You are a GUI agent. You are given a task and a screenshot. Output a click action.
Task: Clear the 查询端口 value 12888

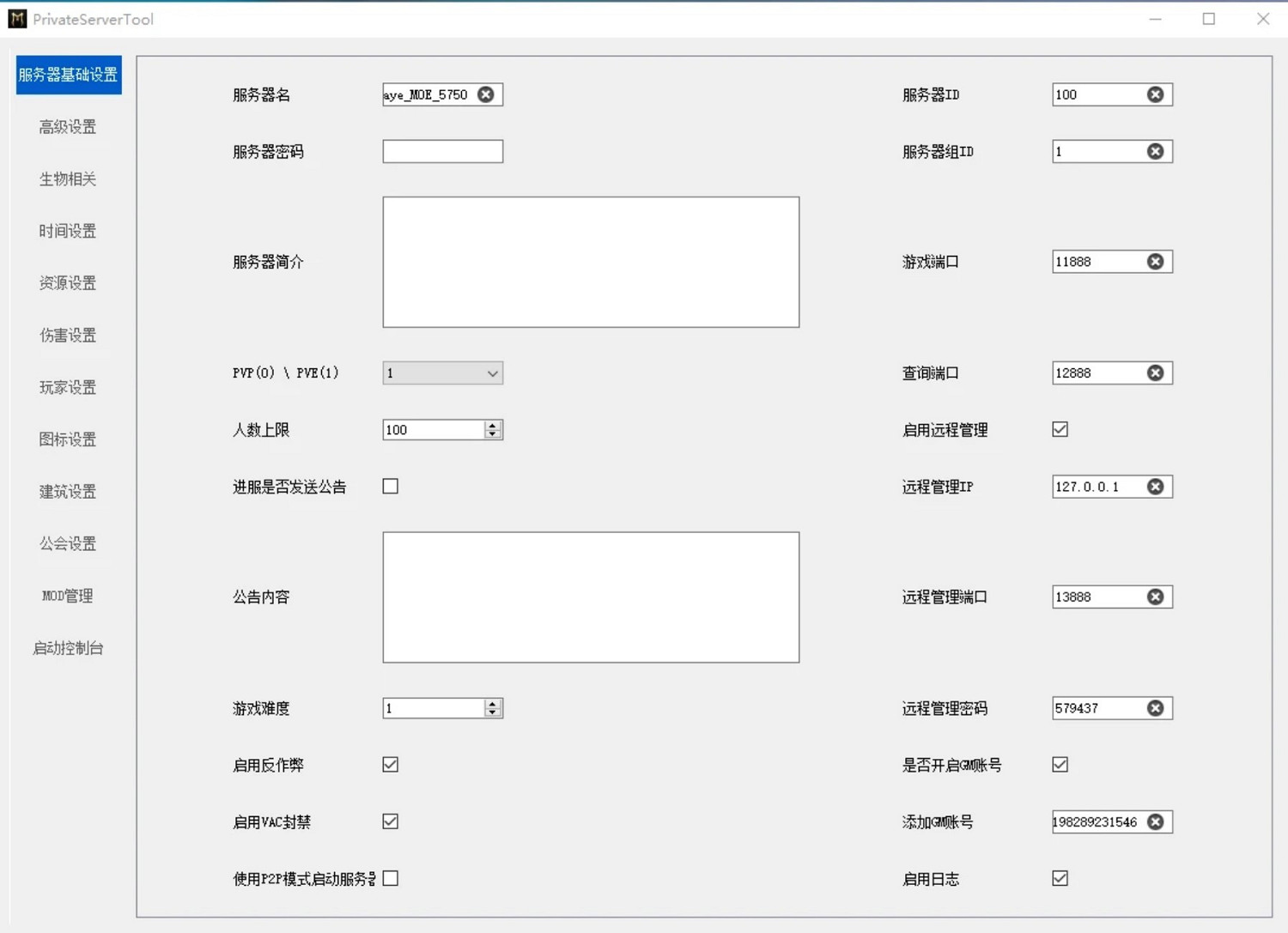(x=1155, y=373)
